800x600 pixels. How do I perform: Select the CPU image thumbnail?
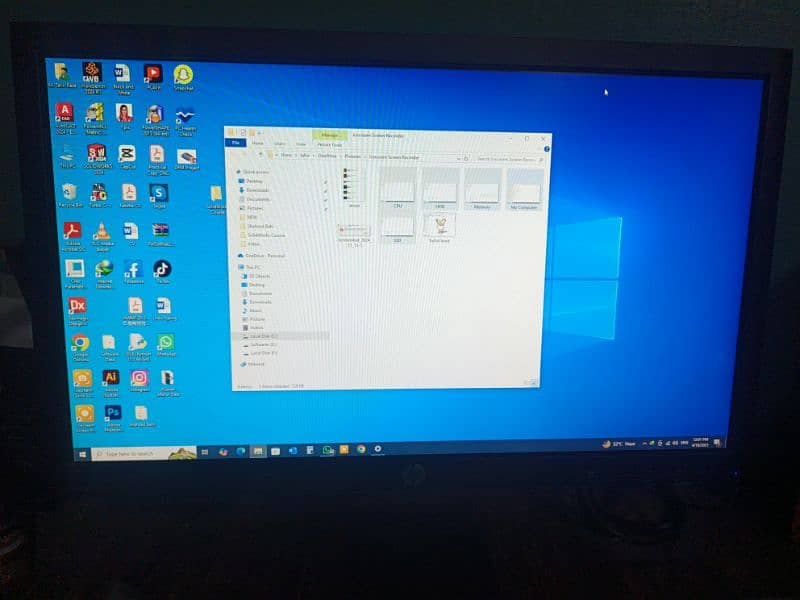pyautogui.click(x=398, y=190)
